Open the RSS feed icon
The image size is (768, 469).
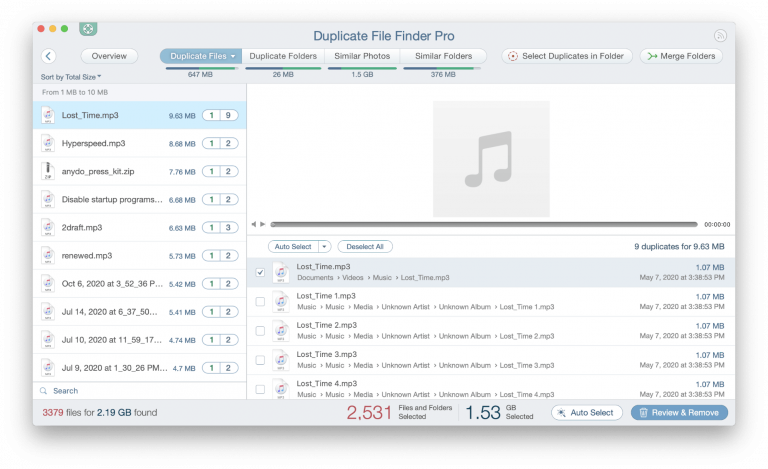click(720, 35)
